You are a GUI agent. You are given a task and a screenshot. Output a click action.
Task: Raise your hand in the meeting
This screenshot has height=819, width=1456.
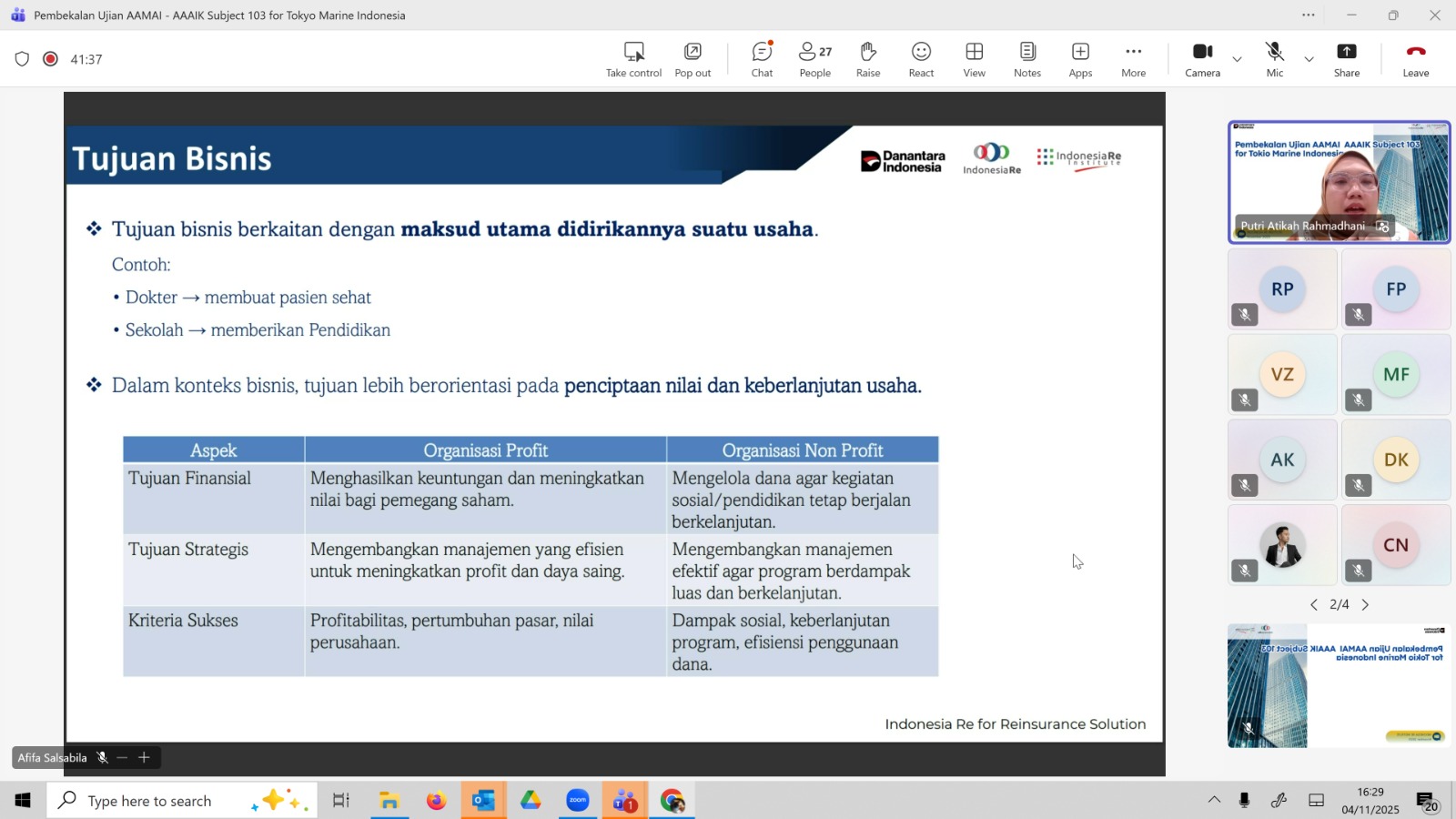click(x=867, y=59)
